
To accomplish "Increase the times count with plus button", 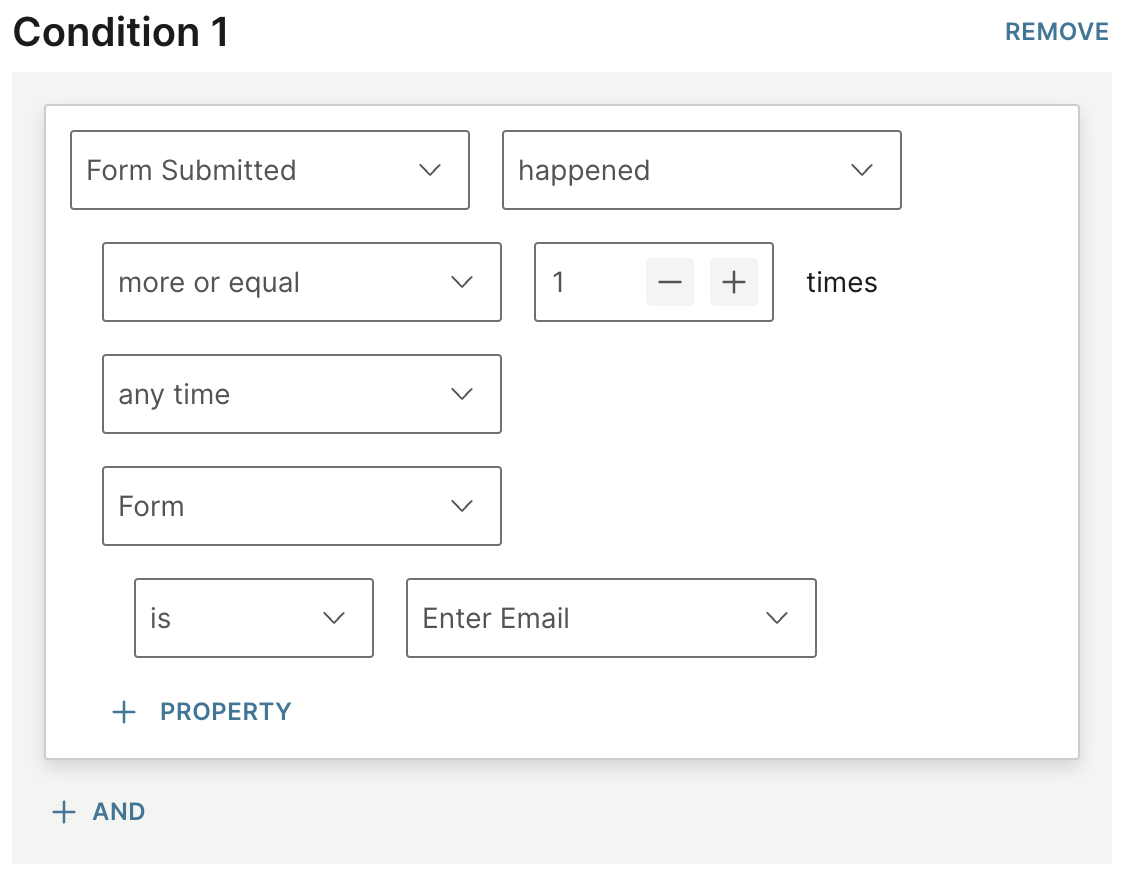I will point(734,283).
